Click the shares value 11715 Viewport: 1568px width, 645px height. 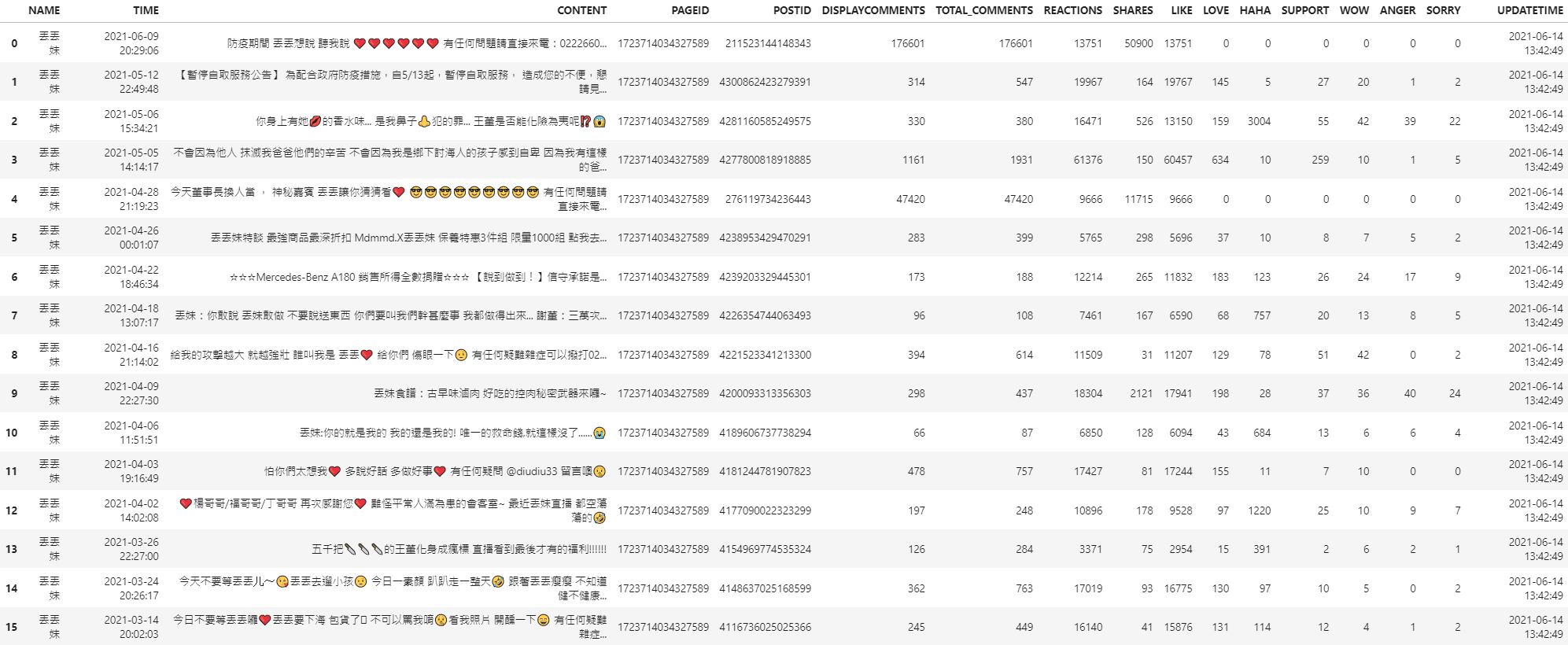tap(1138, 199)
